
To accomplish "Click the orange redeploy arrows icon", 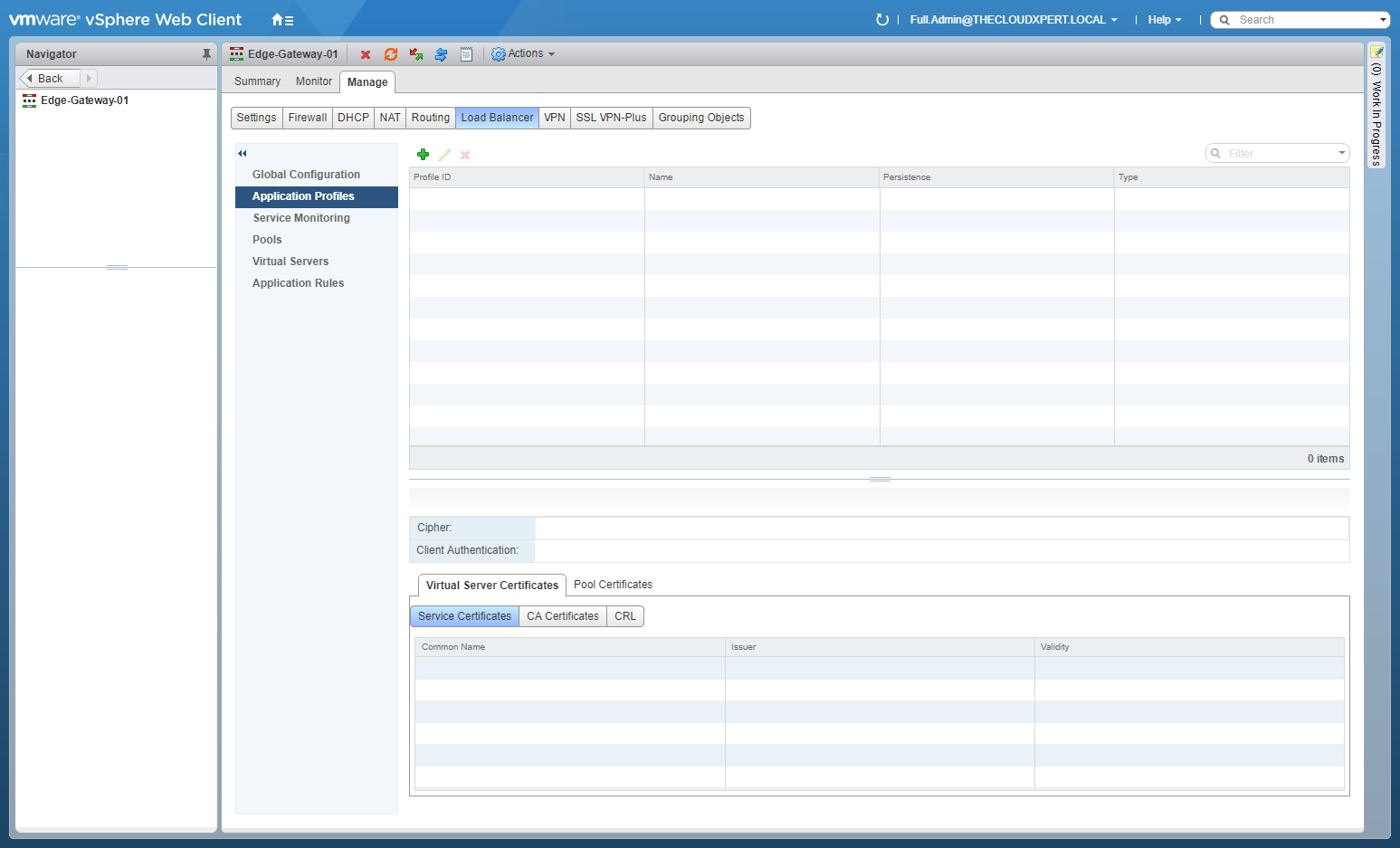I will [x=391, y=55].
